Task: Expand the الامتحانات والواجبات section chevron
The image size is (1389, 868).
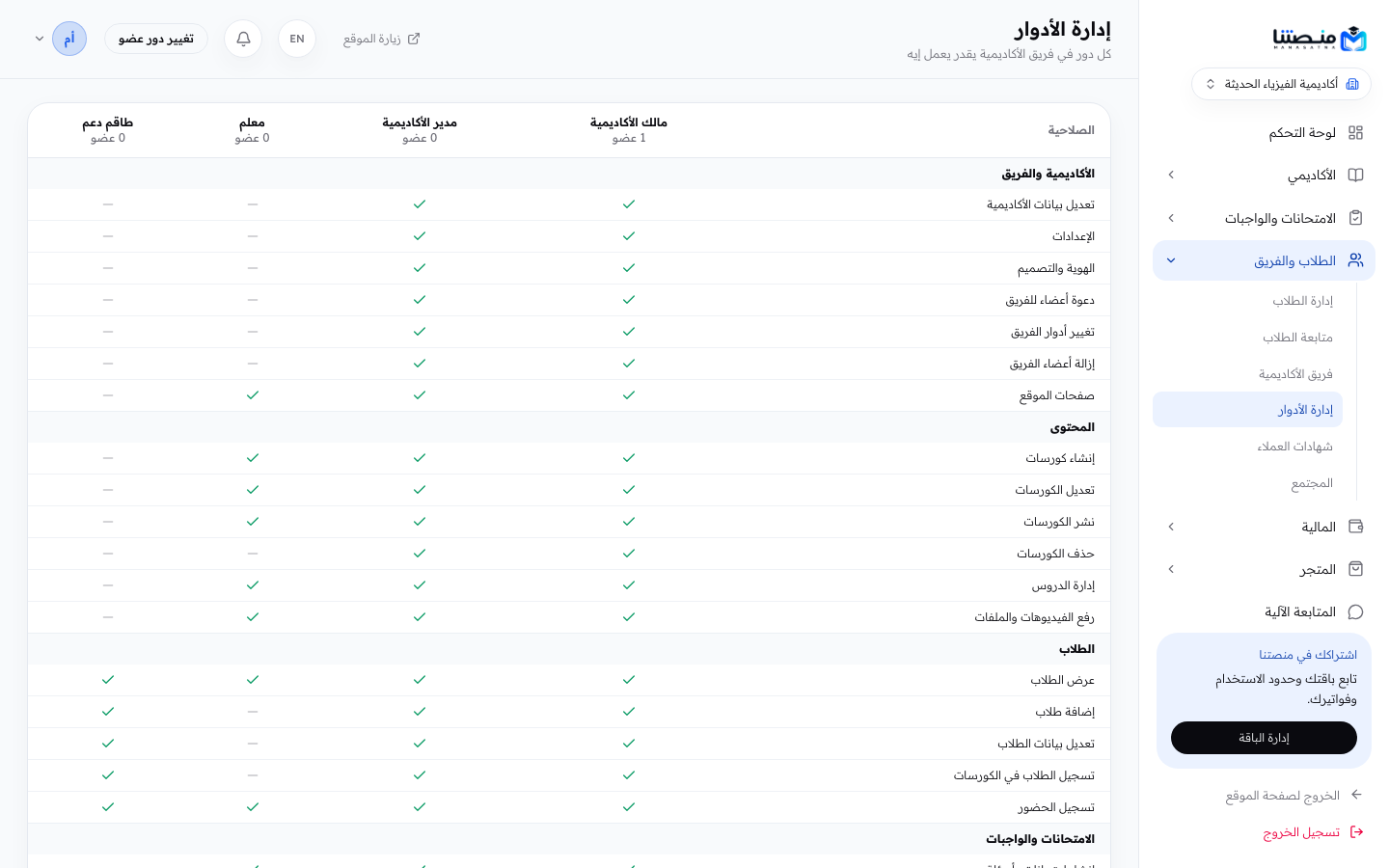Action: [x=1171, y=218]
